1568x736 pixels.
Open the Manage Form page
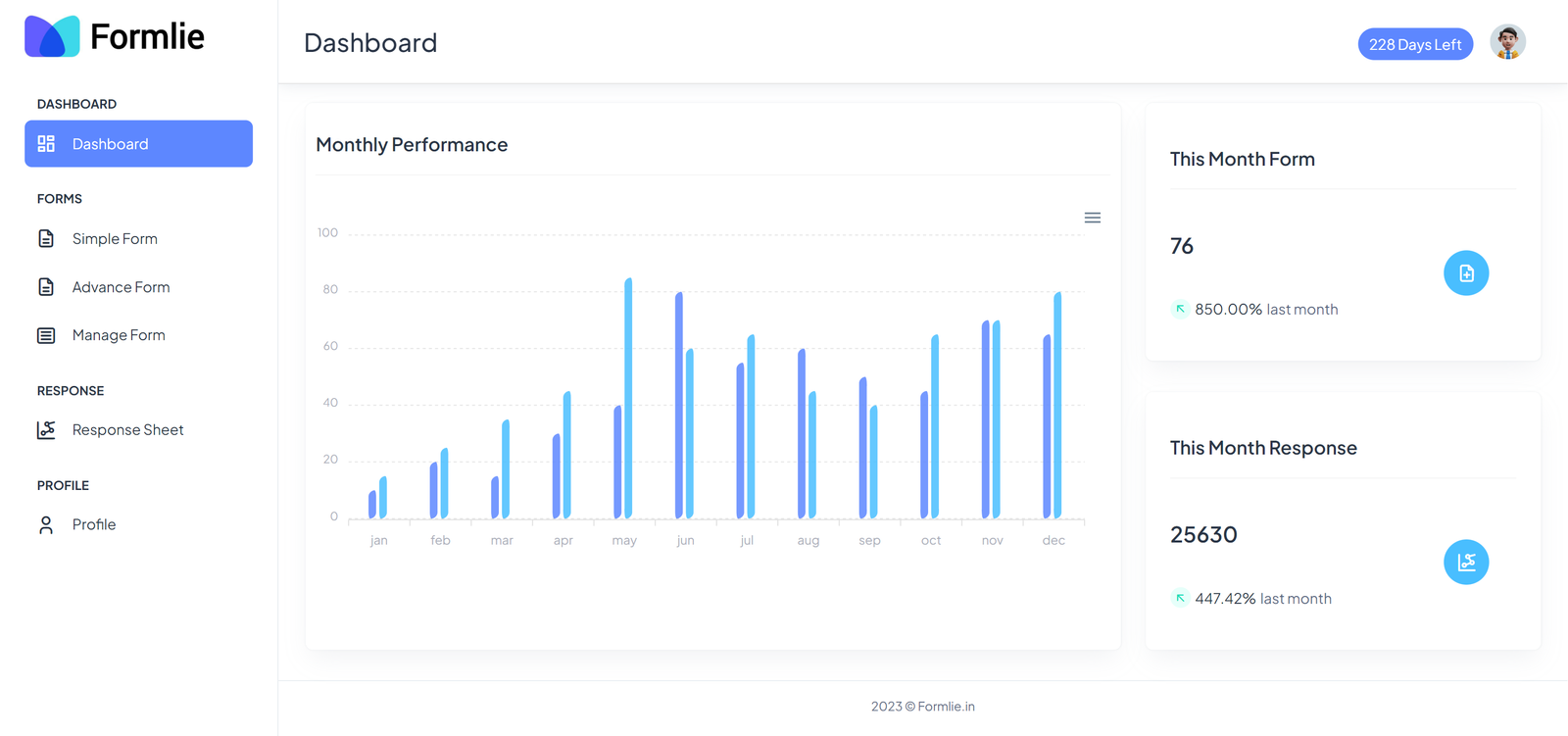tap(119, 335)
